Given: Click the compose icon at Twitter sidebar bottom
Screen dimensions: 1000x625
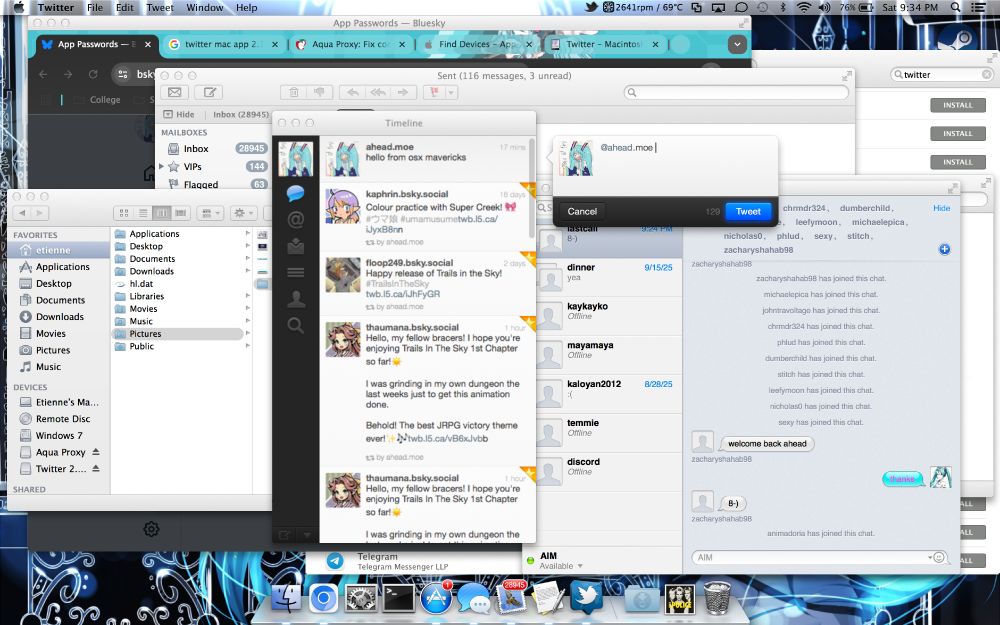Looking at the screenshot, I should pos(284,534).
